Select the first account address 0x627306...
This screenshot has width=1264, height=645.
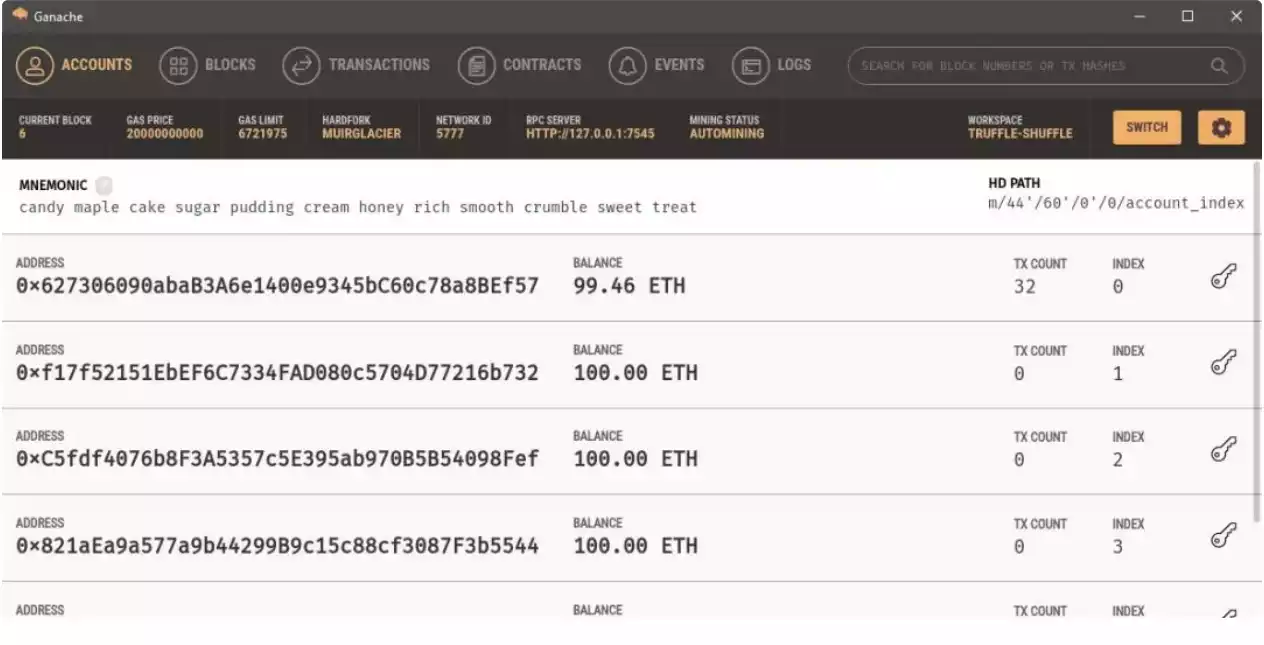[277, 286]
